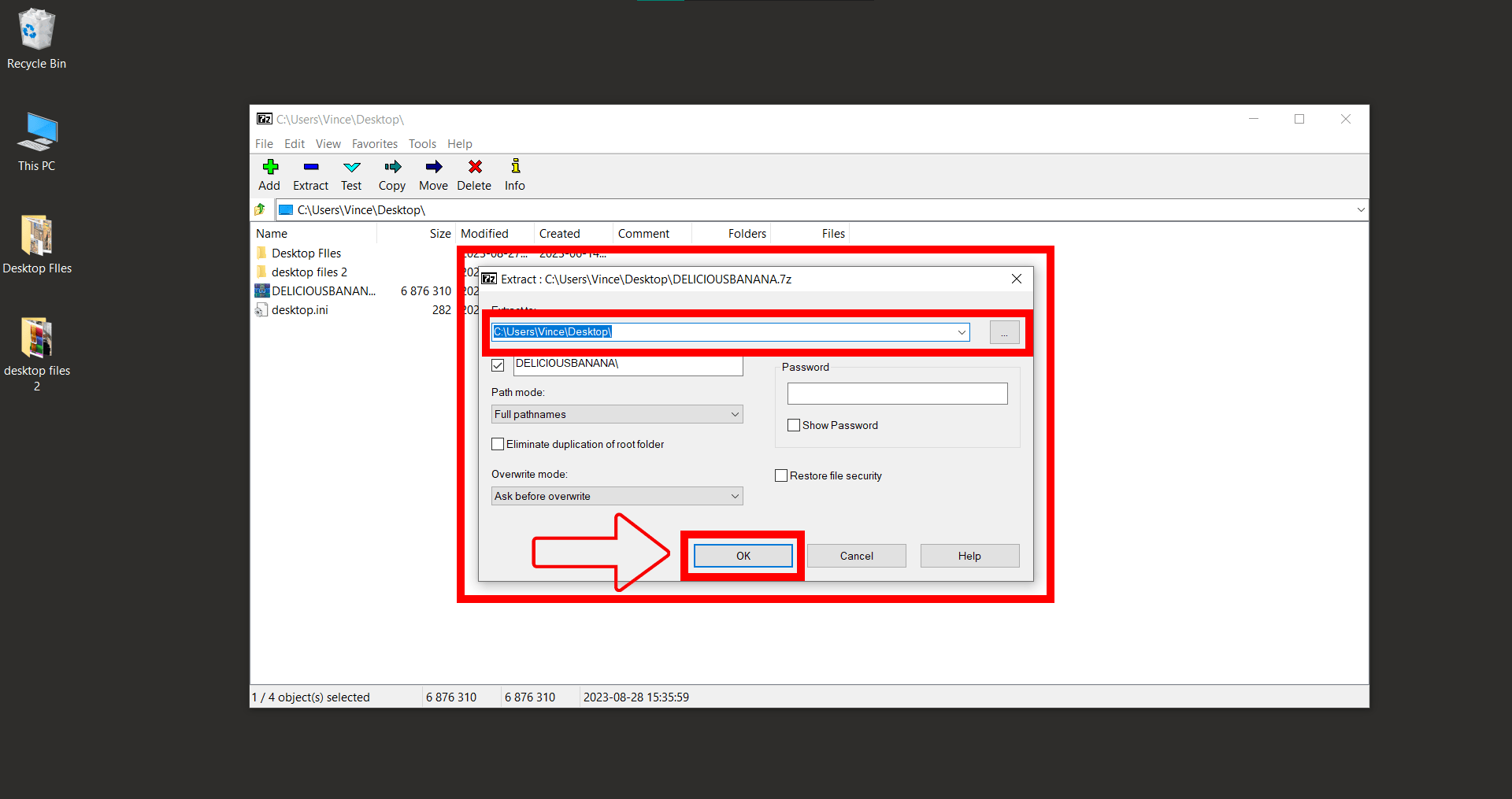The image size is (1512, 799).
Task: Click the Test archive icon
Action: click(x=351, y=174)
